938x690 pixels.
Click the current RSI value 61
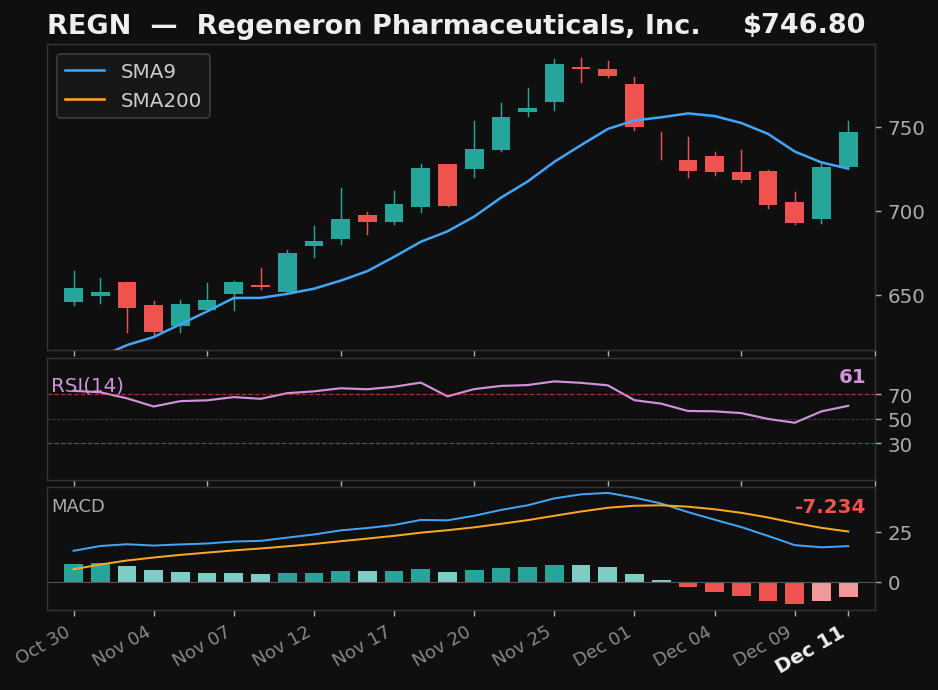pos(852,376)
